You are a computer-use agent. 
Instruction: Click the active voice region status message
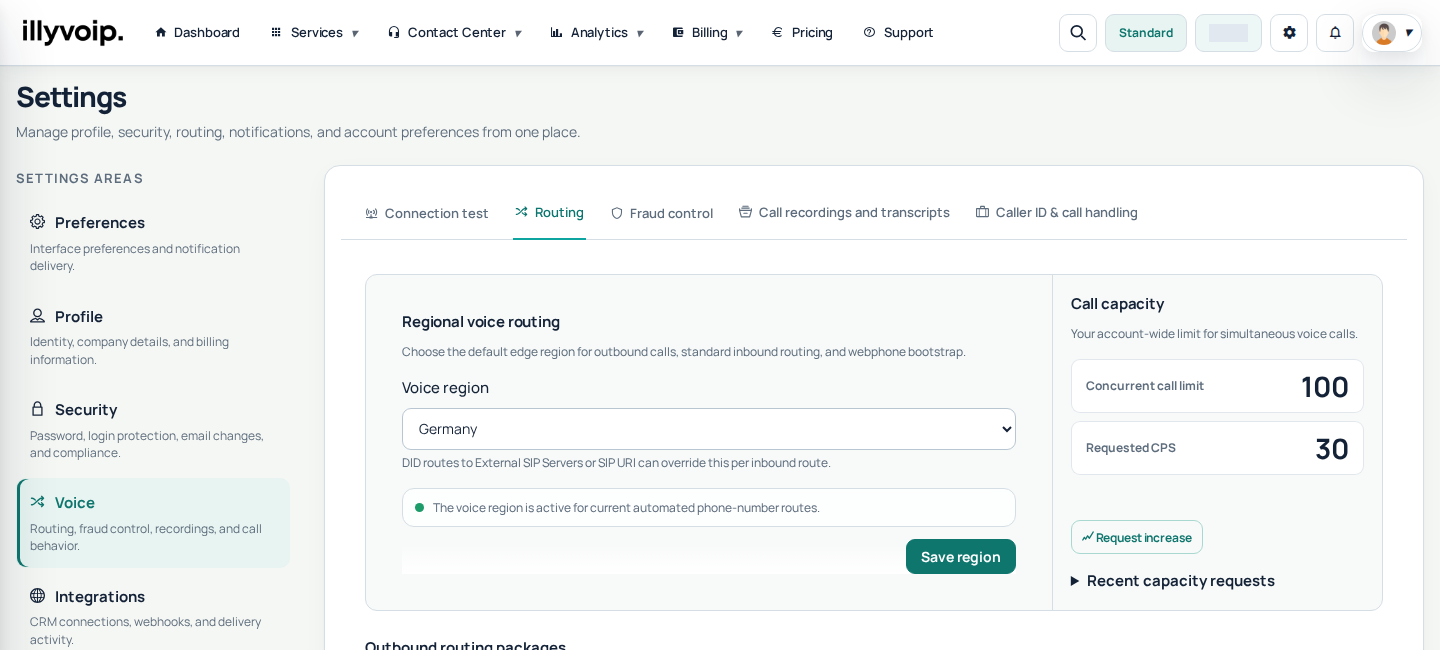(x=709, y=507)
